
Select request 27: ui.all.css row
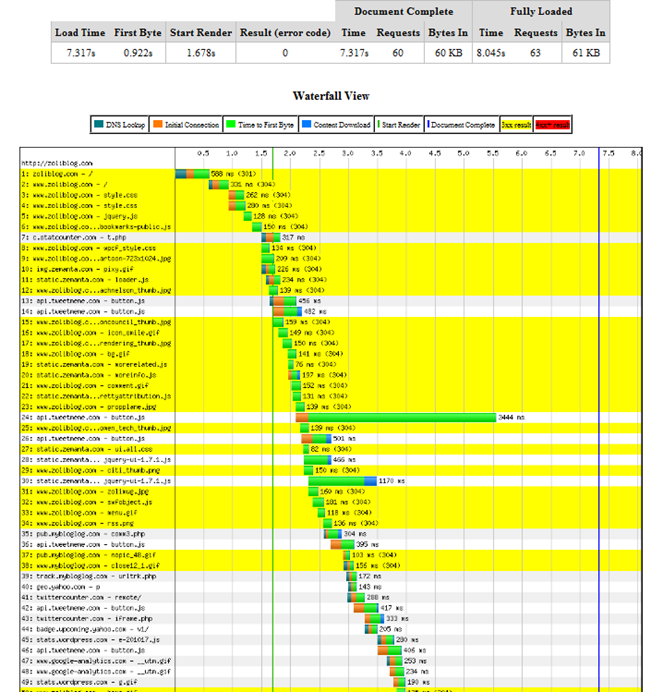pyautogui.click(x=331, y=449)
